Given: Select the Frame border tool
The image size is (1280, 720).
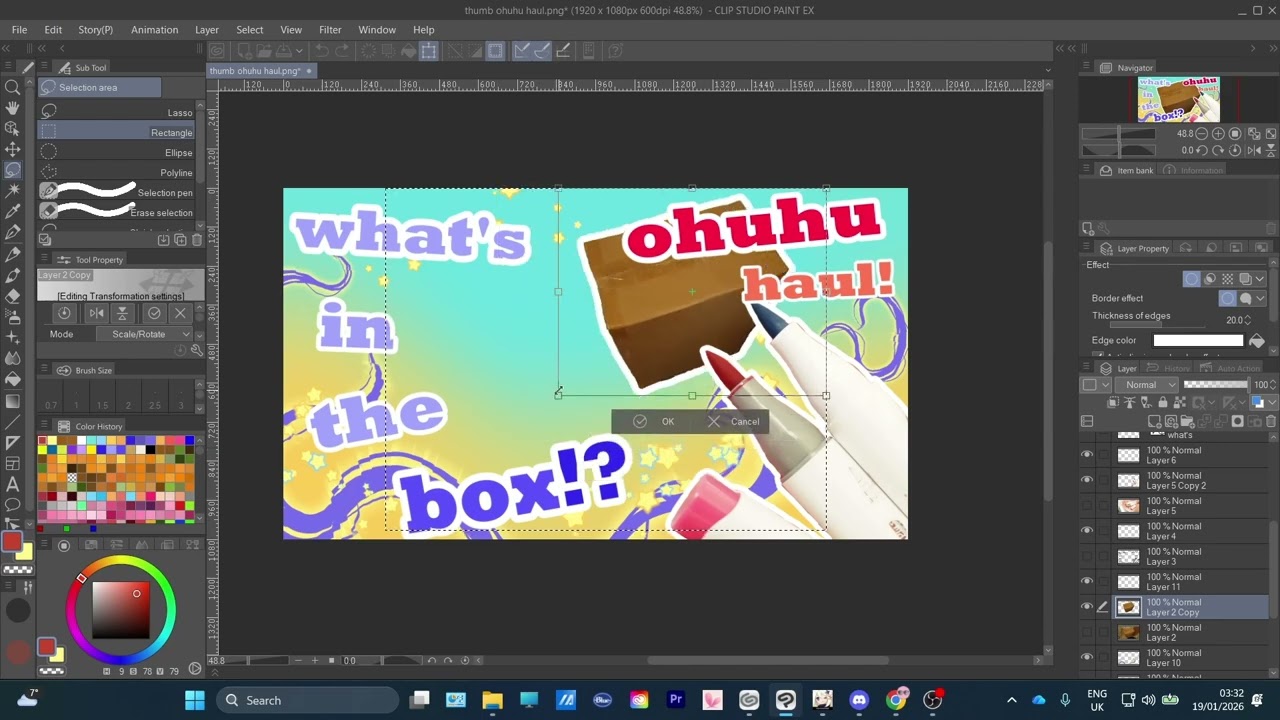Looking at the screenshot, I should (x=13, y=463).
